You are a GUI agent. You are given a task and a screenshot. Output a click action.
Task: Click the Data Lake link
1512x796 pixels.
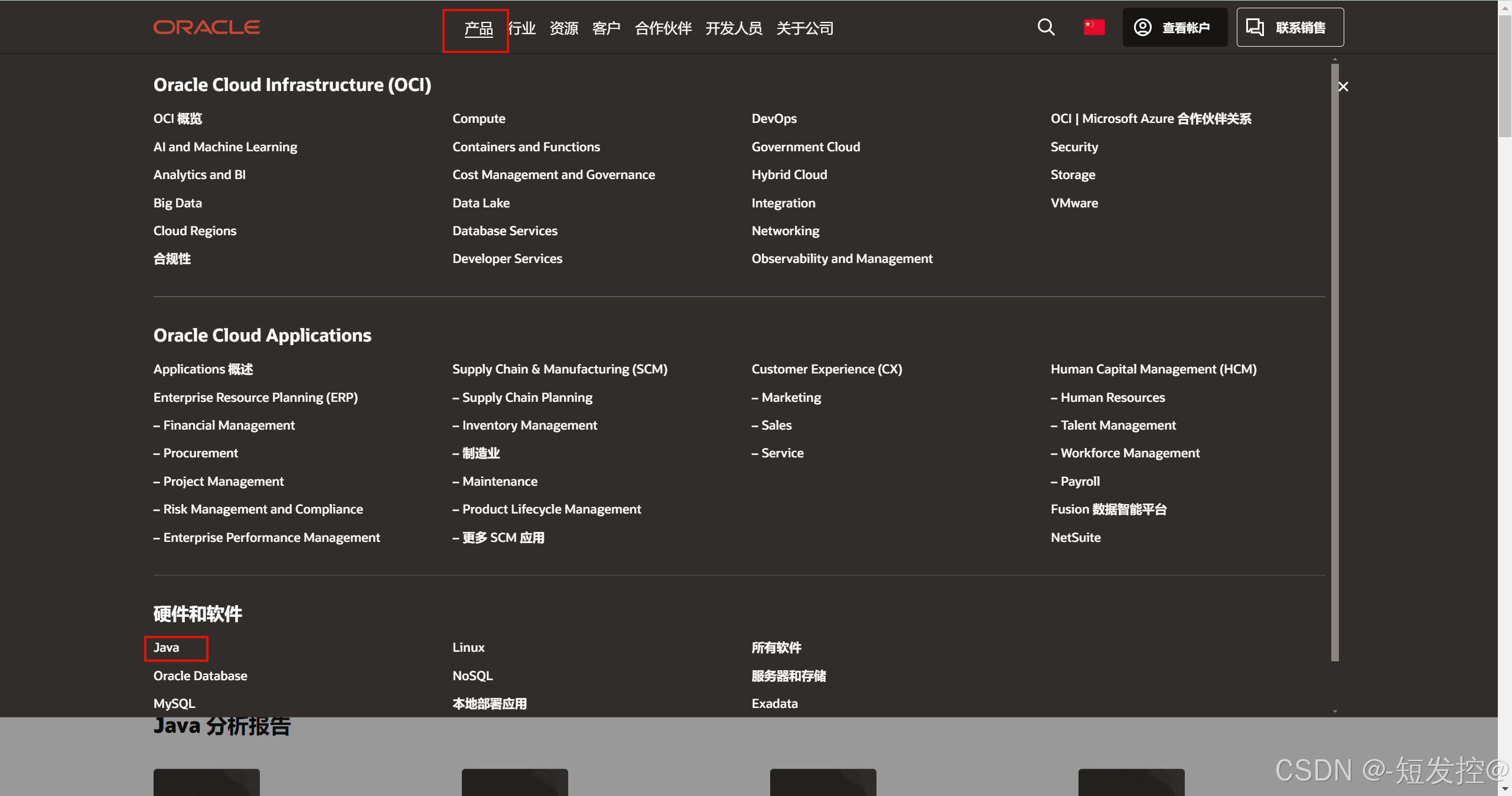pyautogui.click(x=481, y=203)
